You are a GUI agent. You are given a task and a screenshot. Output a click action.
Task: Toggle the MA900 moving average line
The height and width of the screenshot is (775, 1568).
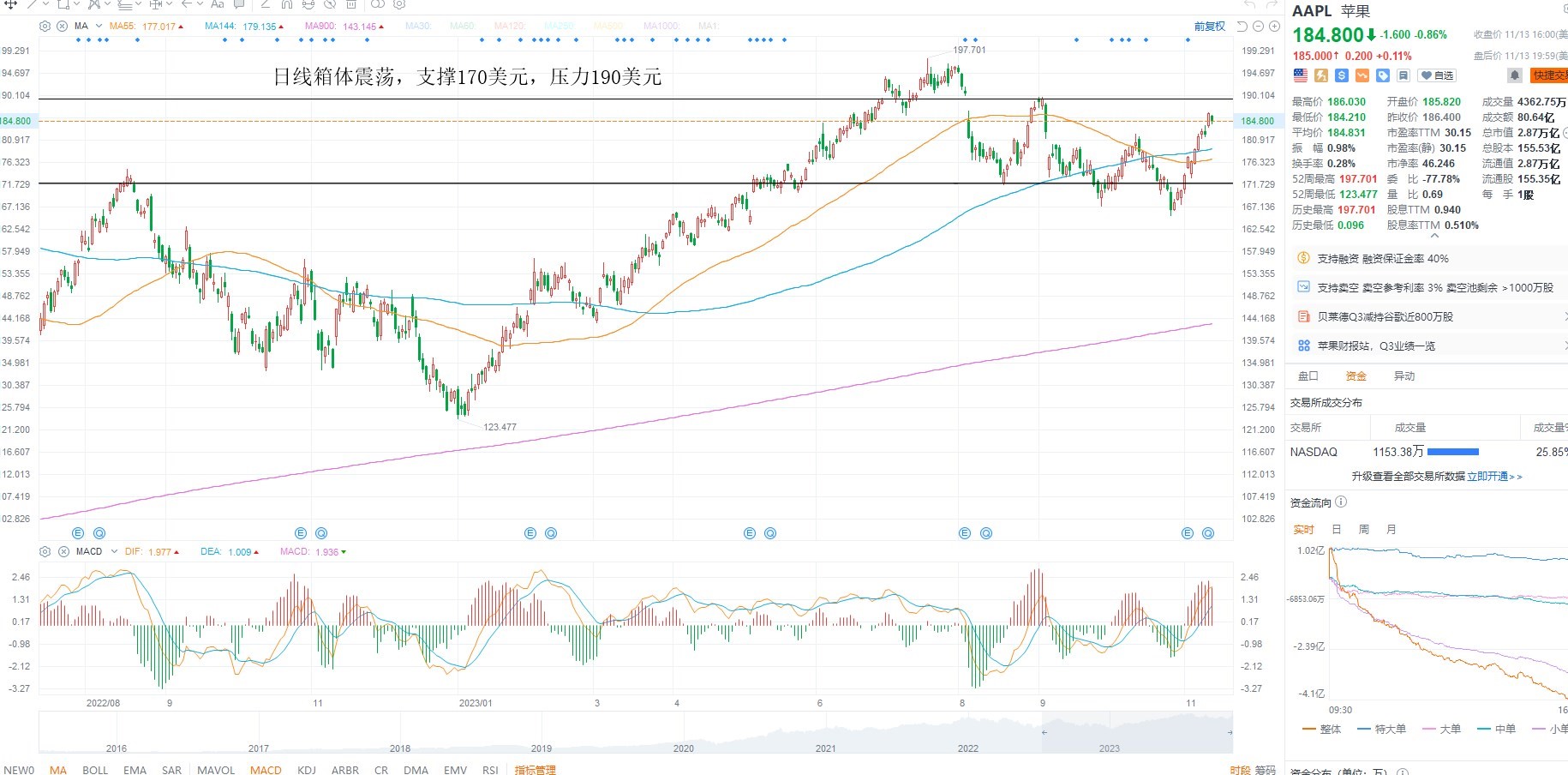(x=344, y=27)
